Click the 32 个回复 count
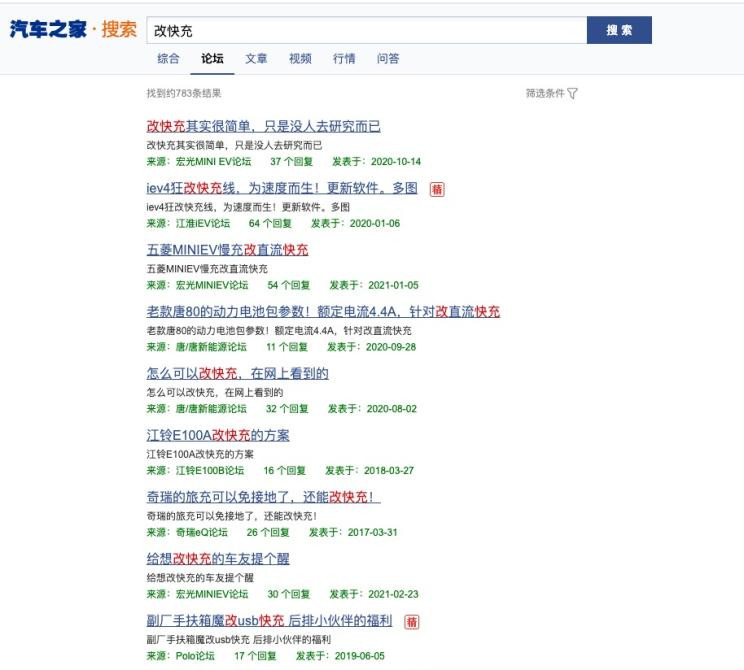Screen dimensions: 744x670 [287, 409]
